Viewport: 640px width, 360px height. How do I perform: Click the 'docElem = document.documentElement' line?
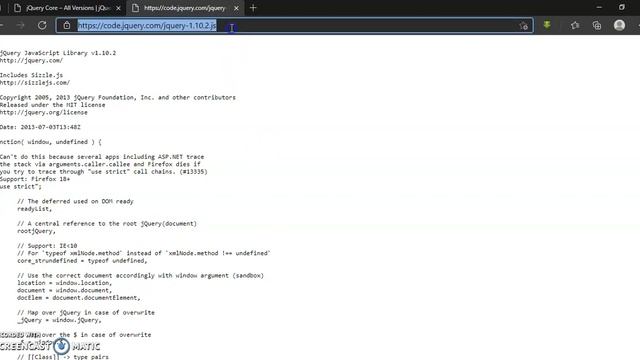pyautogui.click(x=79, y=298)
